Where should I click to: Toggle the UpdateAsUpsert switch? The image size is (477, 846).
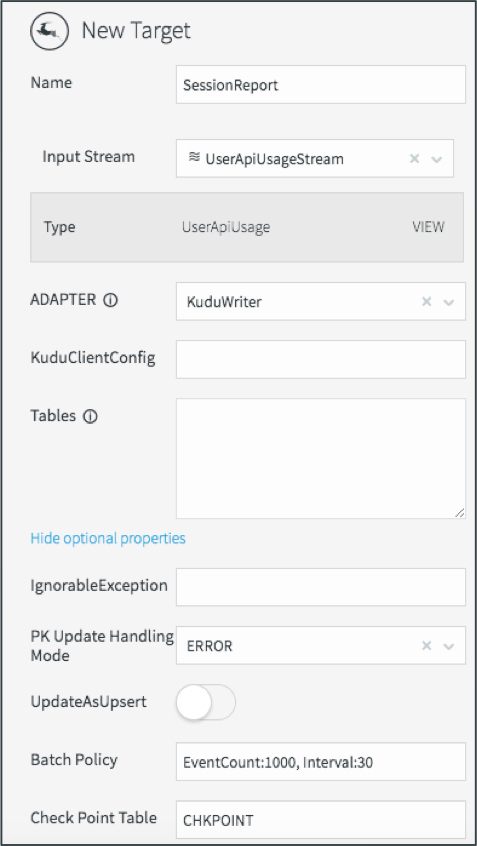(x=206, y=702)
